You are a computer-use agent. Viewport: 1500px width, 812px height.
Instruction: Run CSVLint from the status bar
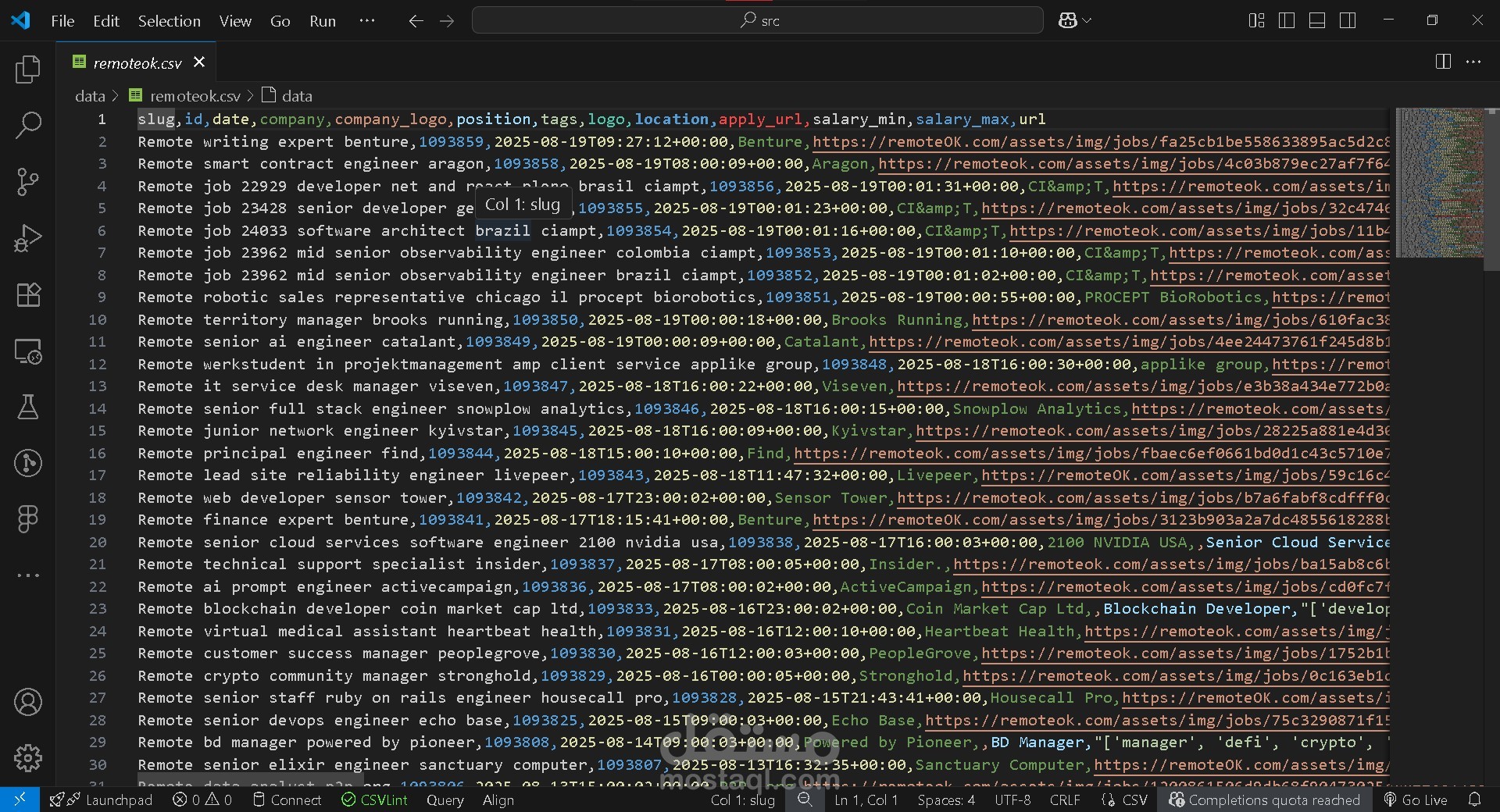point(374,800)
